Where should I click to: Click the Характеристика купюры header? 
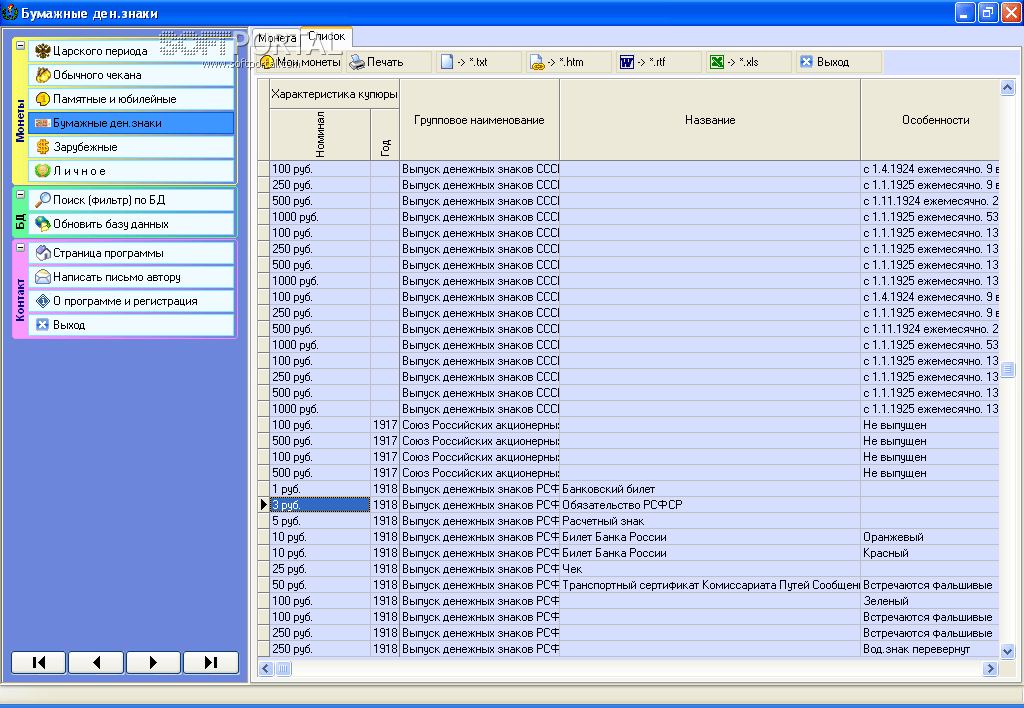point(334,94)
